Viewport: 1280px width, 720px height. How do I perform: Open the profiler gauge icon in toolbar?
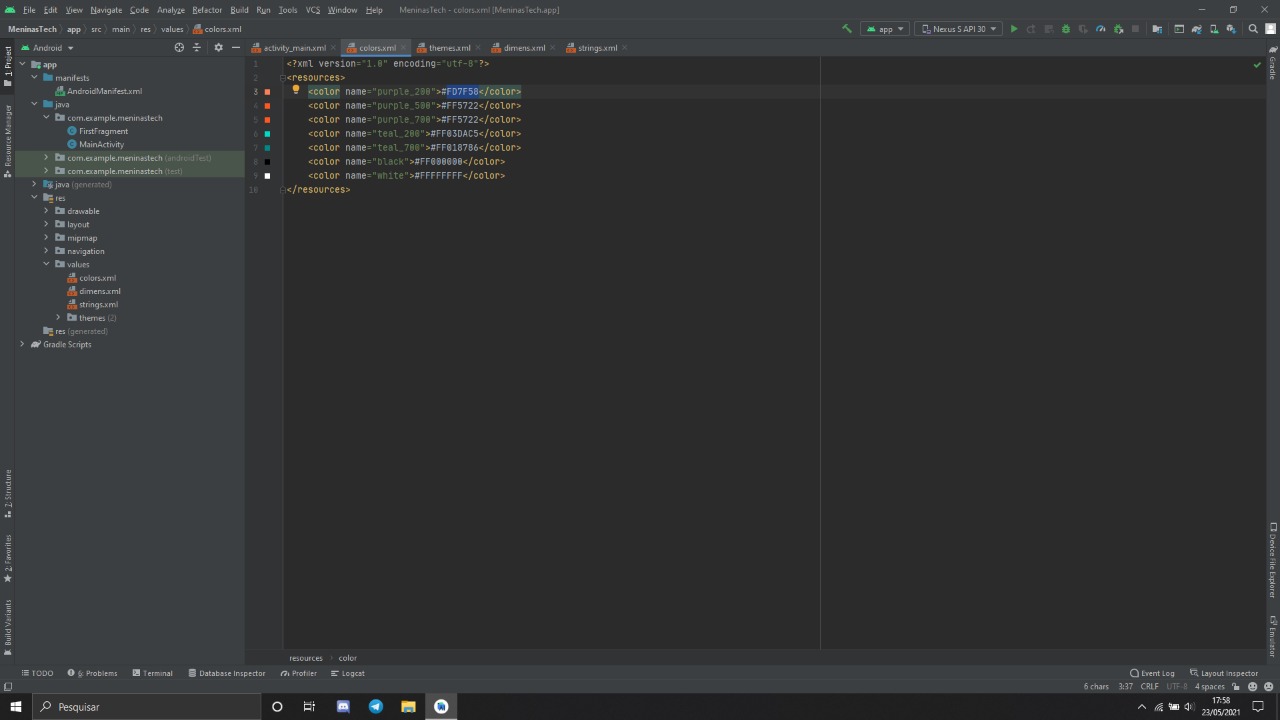point(1101,29)
